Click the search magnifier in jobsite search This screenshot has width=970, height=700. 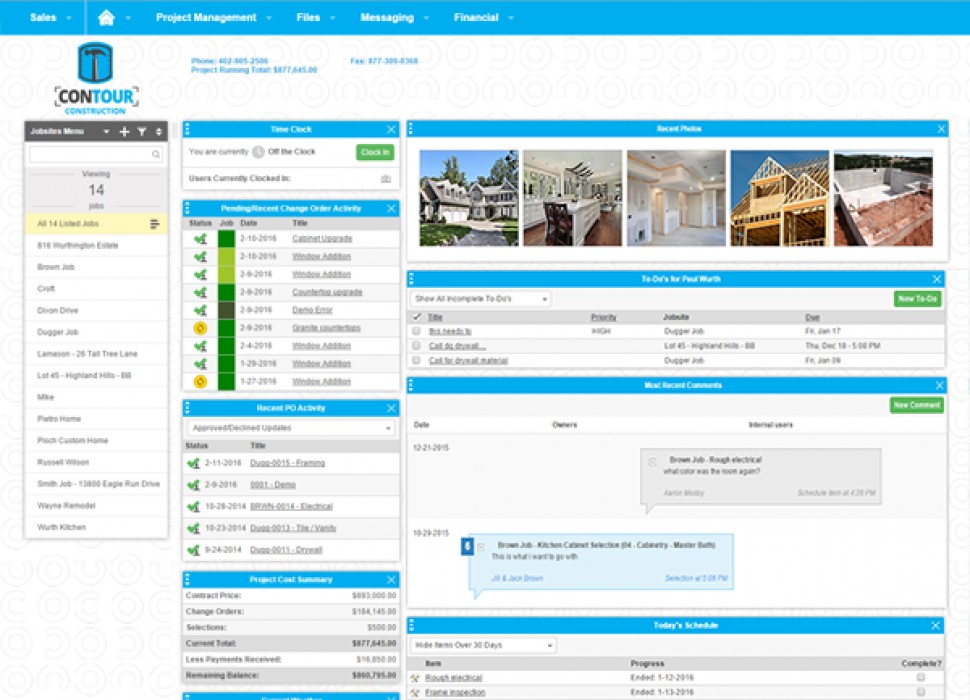pos(156,155)
